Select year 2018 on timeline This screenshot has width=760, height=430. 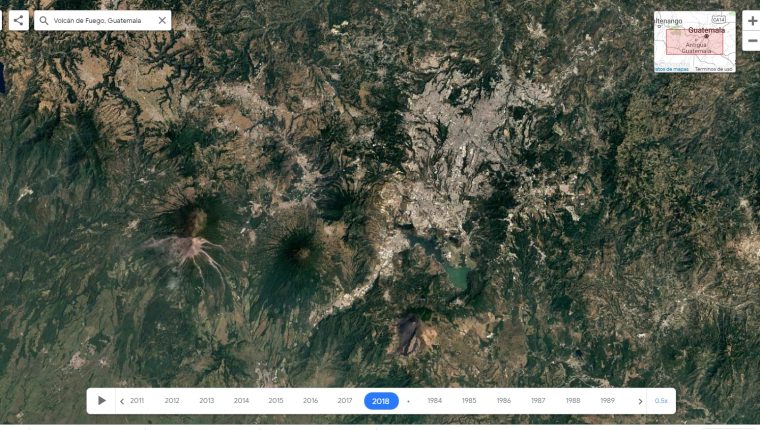[x=381, y=401]
